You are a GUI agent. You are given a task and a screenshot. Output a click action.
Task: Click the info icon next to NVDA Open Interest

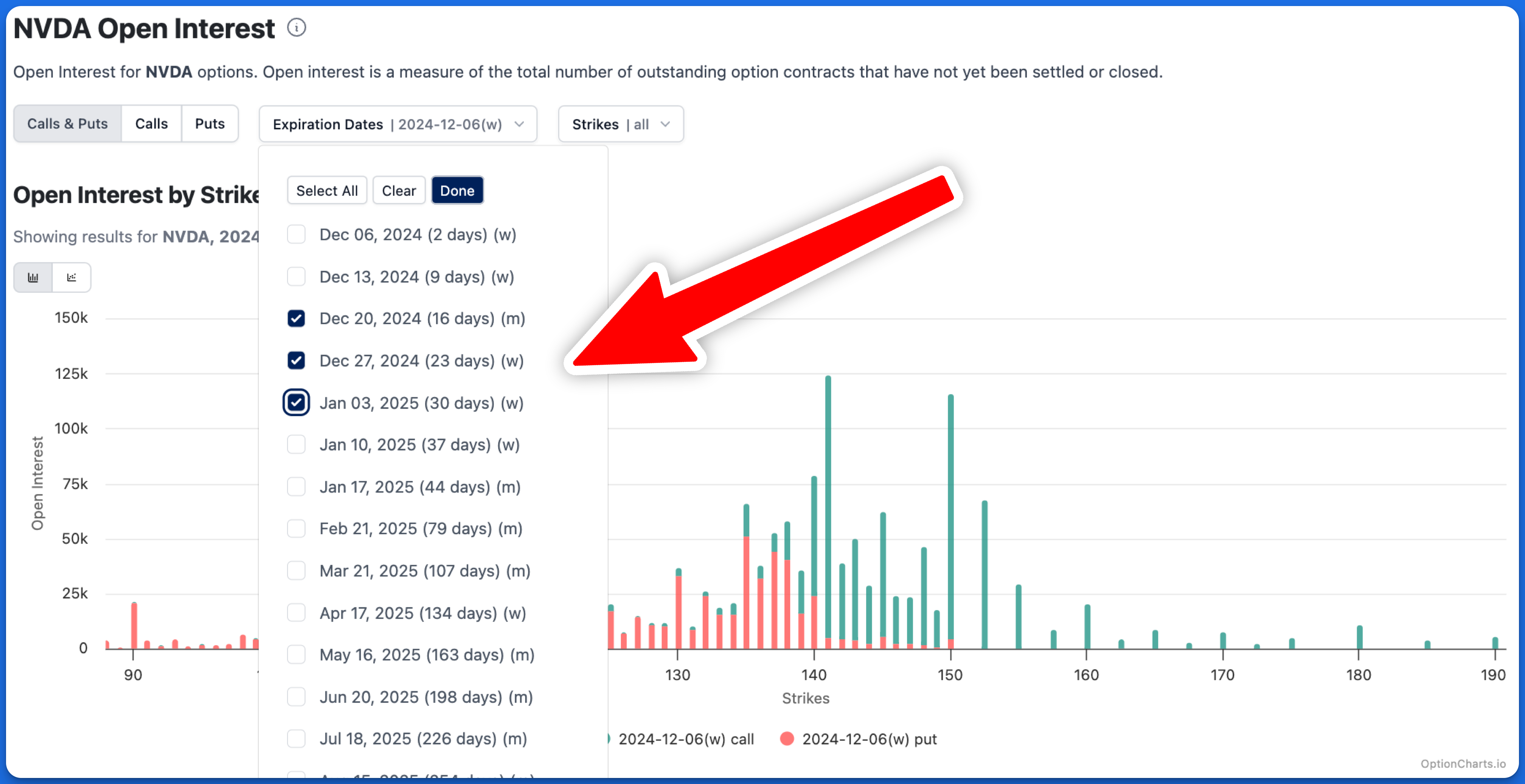point(297,28)
